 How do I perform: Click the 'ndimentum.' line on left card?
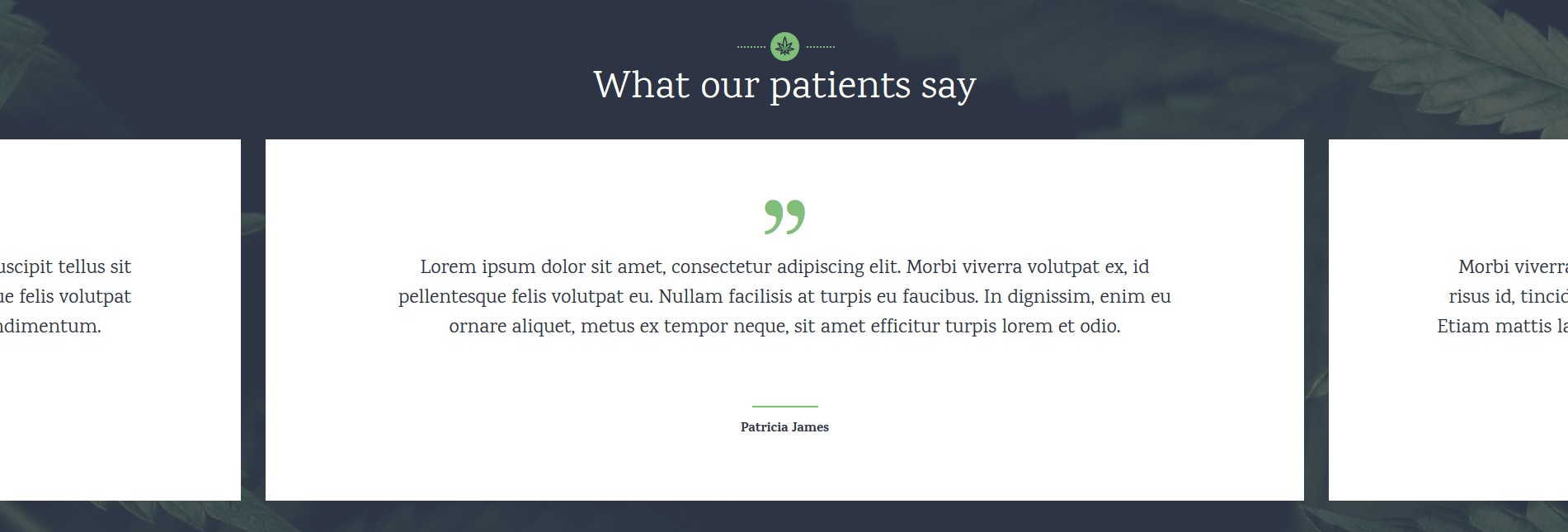pyautogui.click(x=50, y=326)
